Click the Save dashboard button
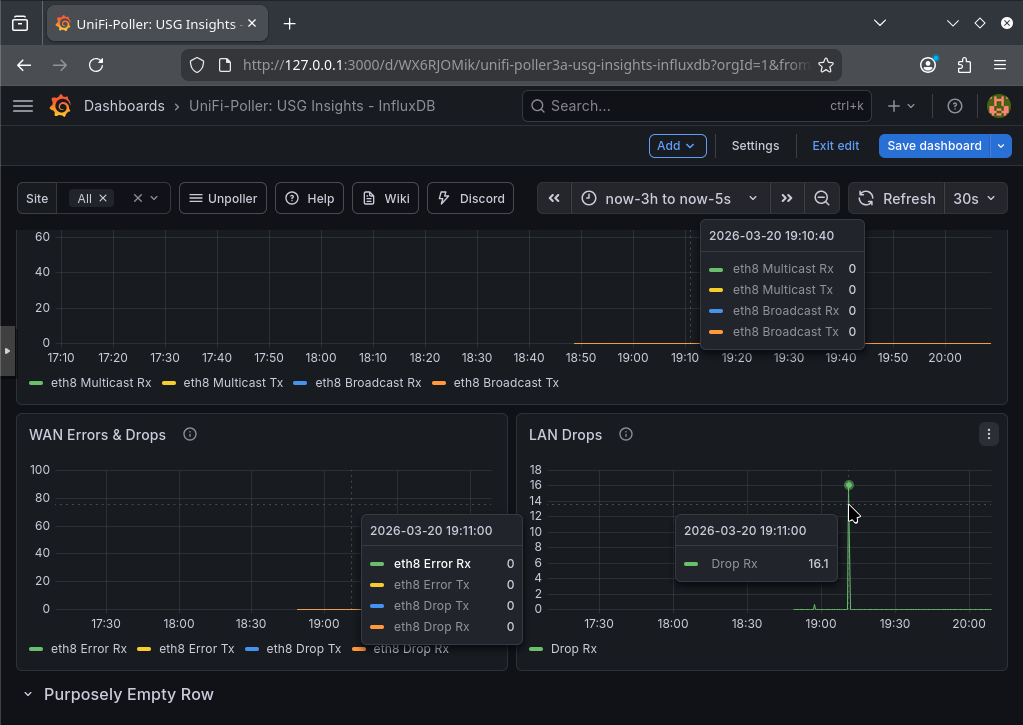Viewport: 1023px width, 725px height. [935, 144]
